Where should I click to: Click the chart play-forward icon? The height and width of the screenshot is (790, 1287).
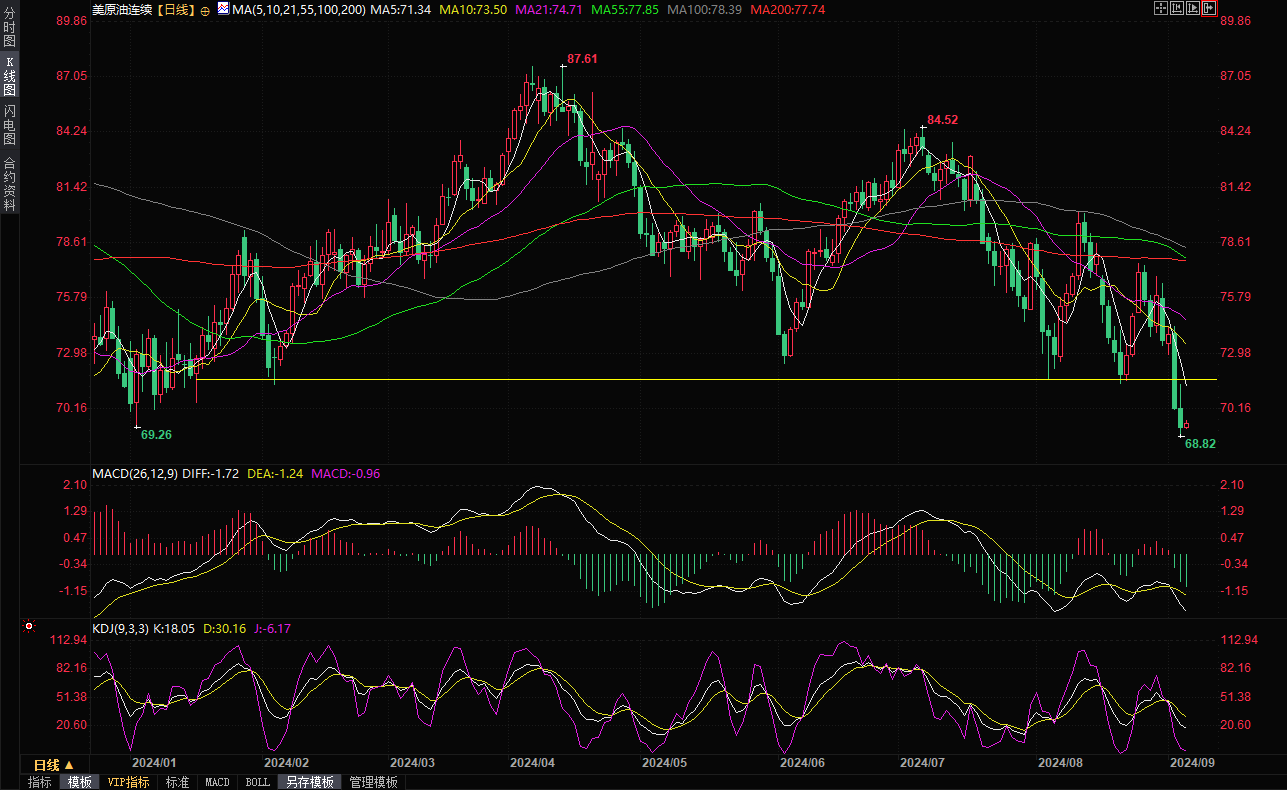coord(1193,9)
